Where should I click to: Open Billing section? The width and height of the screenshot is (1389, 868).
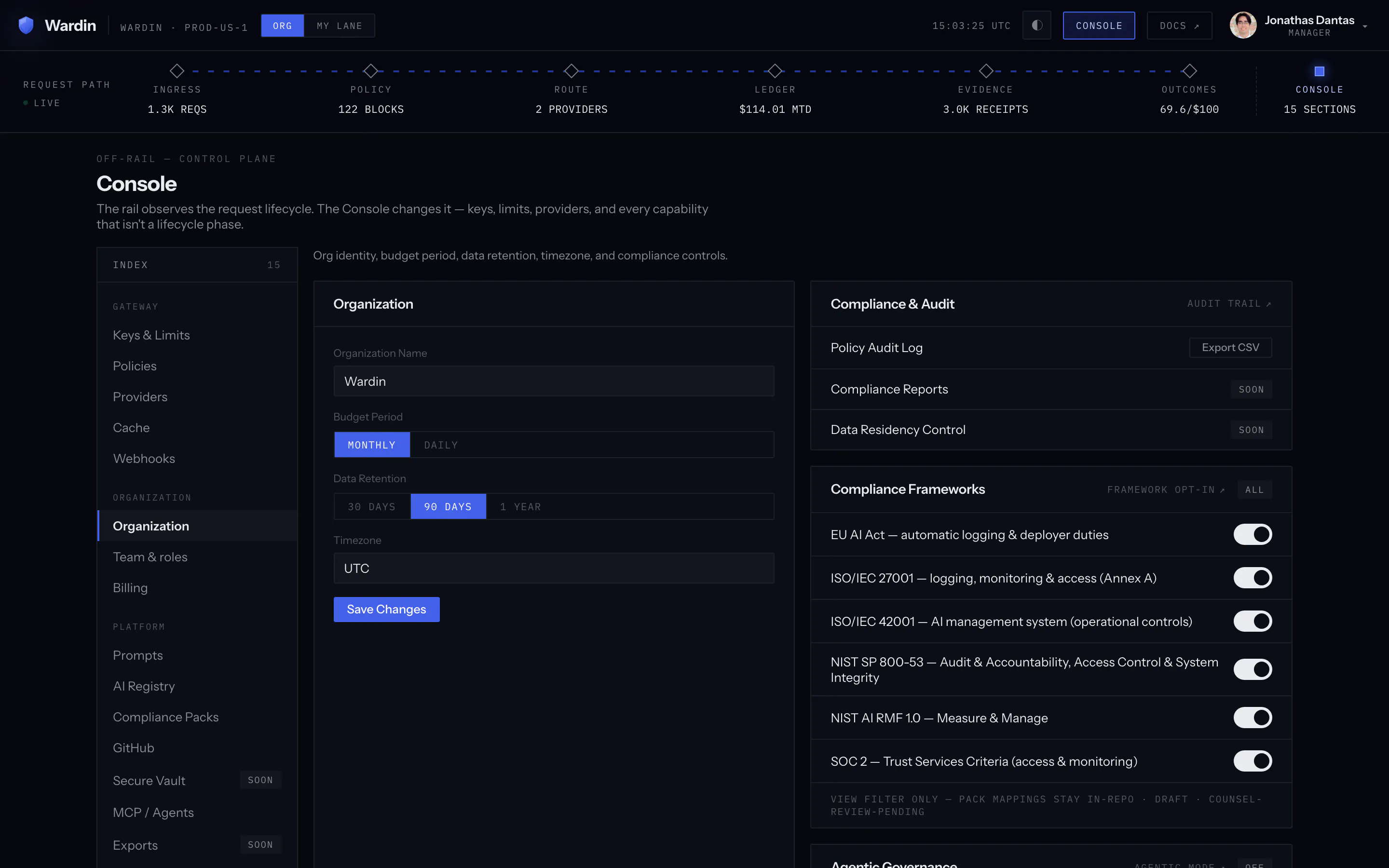[197, 588]
